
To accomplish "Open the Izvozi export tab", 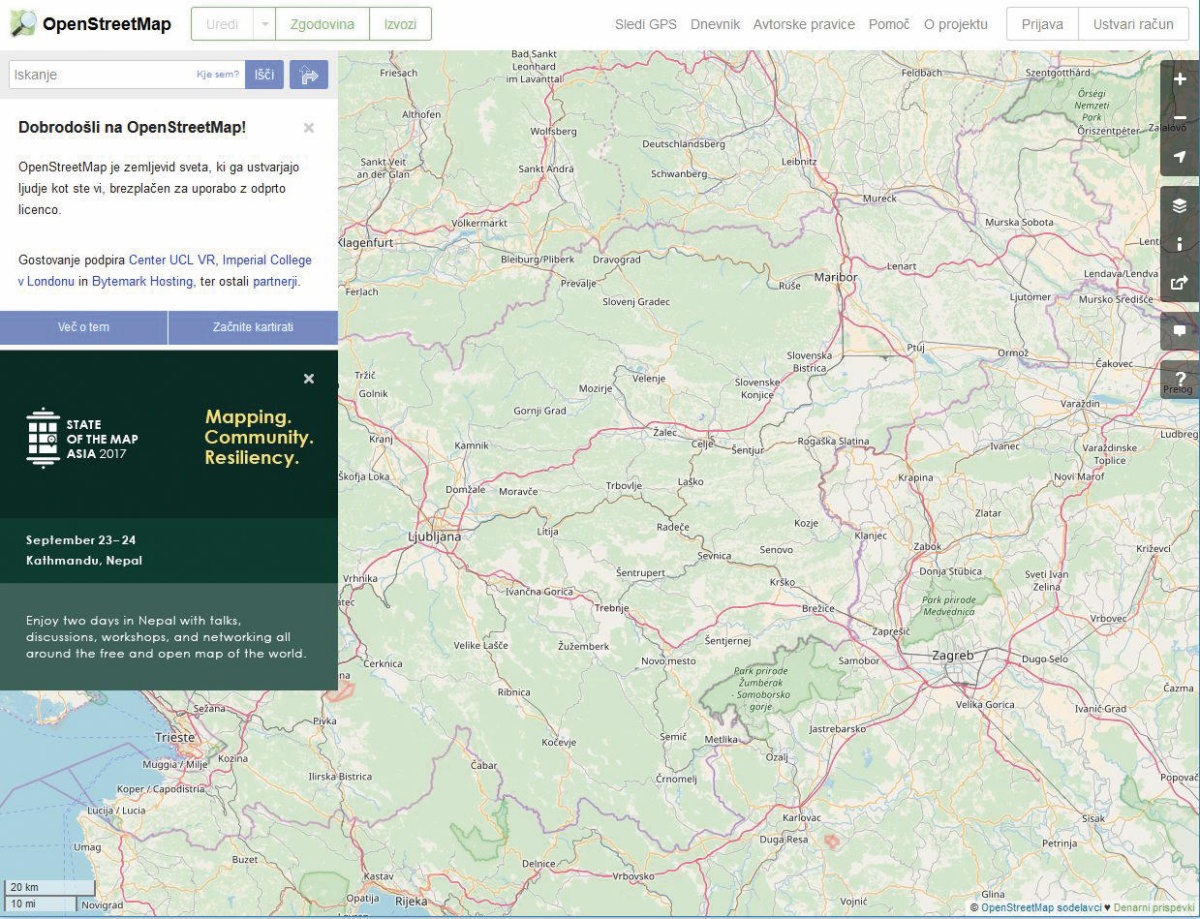I will (400, 24).
